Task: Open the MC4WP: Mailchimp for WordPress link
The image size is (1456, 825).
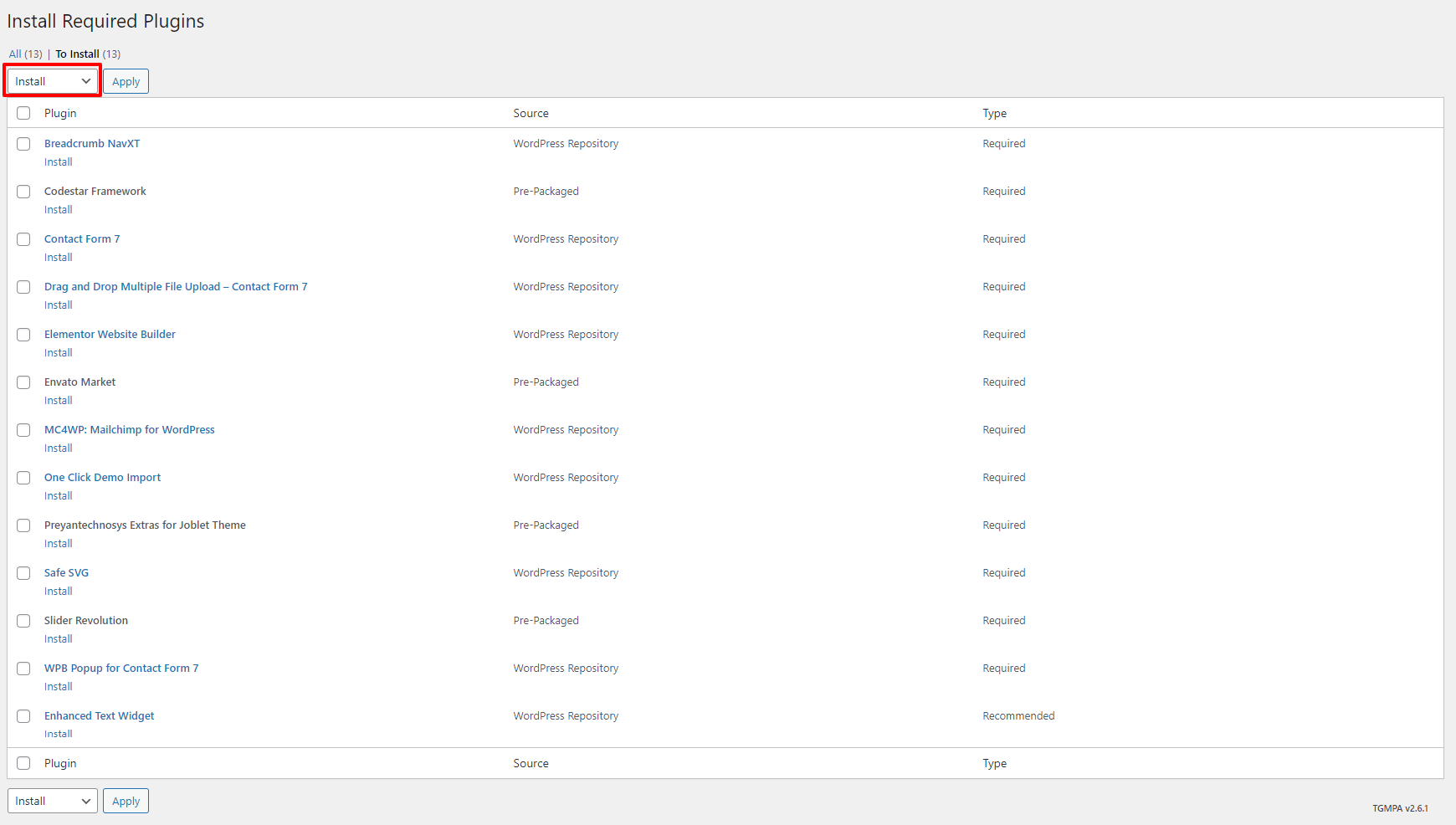Action: point(130,430)
